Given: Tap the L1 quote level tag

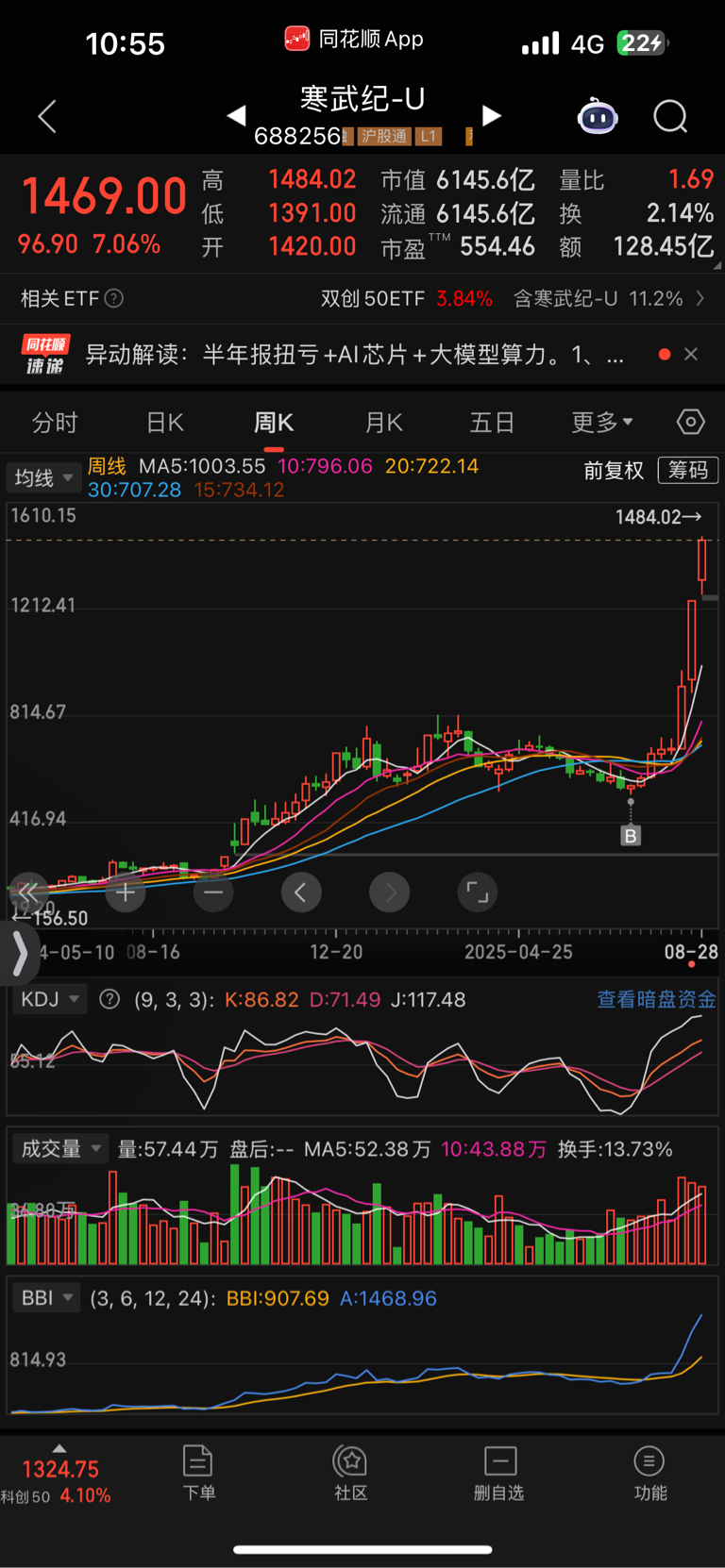Looking at the screenshot, I should pyautogui.click(x=429, y=136).
